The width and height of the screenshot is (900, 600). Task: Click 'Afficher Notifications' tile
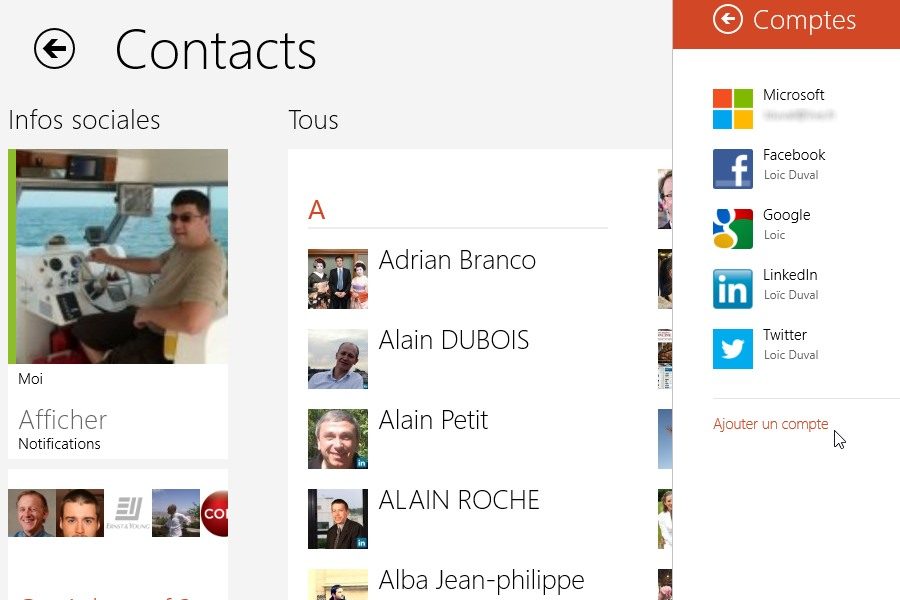[x=118, y=428]
